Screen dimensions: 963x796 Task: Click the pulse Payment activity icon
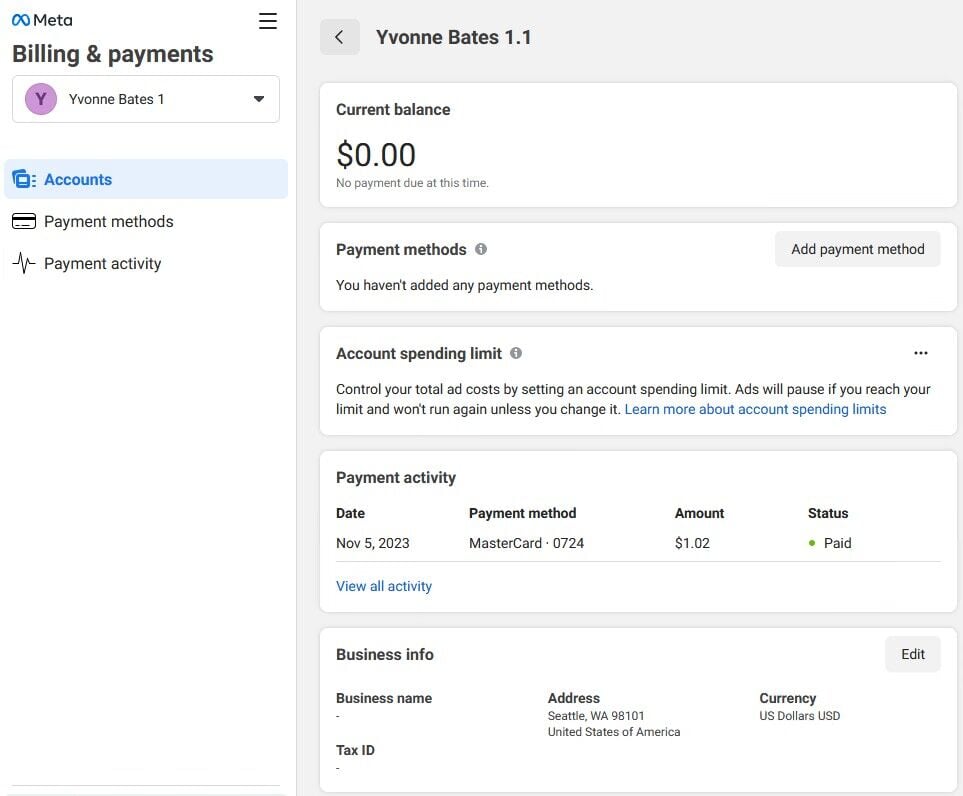point(24,263)
